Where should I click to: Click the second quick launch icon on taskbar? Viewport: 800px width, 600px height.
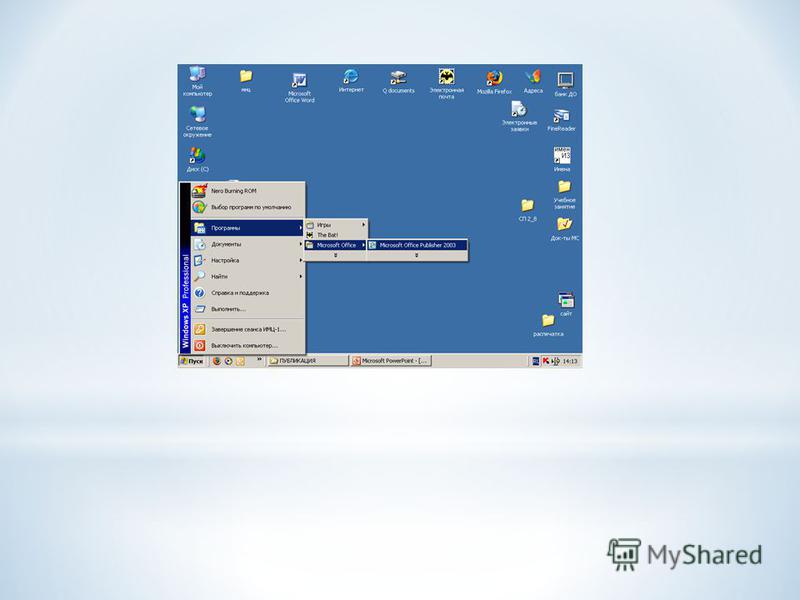pyautogui.click(x=229, y=361)
